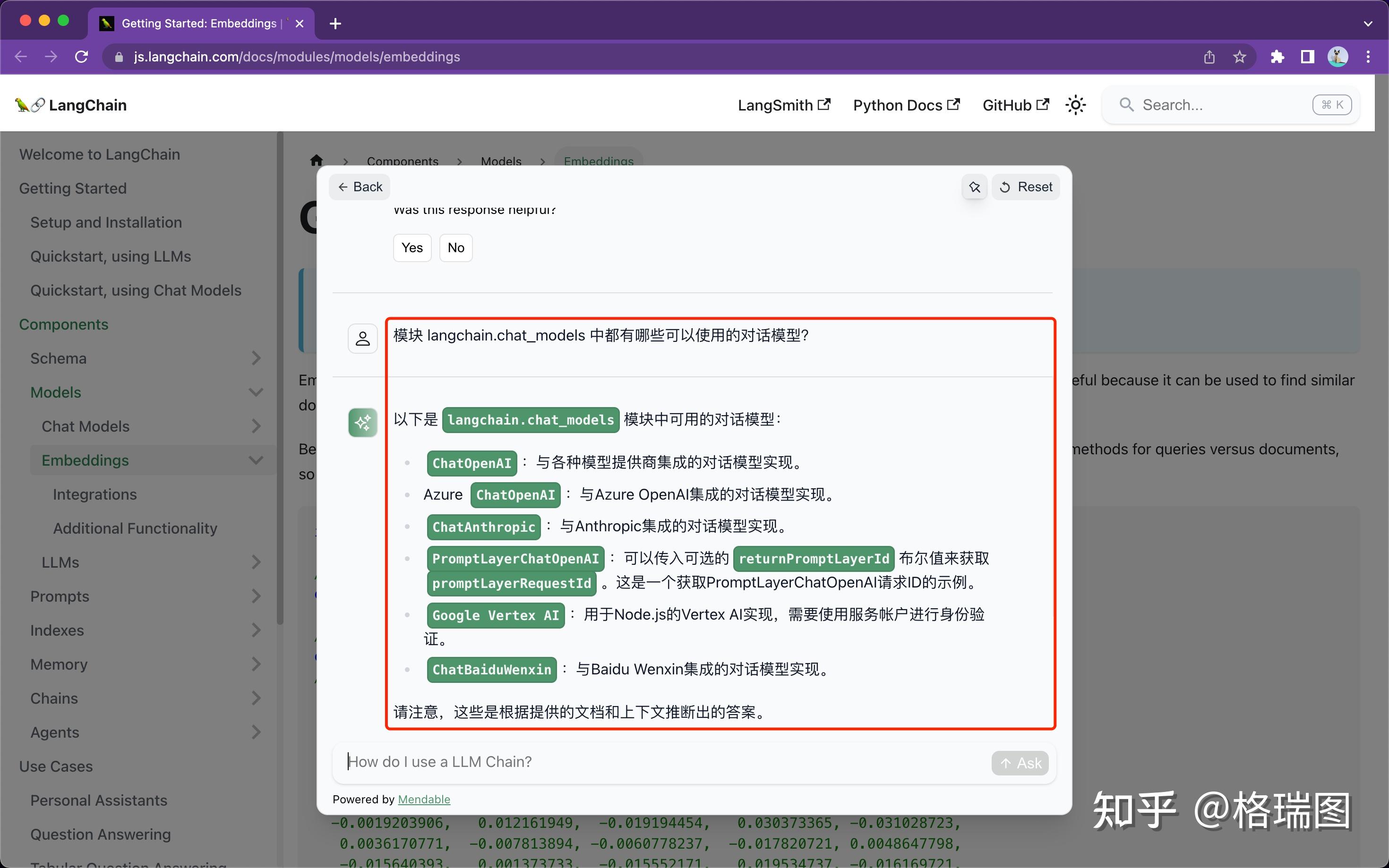1389x868 pixels.
Task: Open the Mendable link
Action: pos(424,799)
